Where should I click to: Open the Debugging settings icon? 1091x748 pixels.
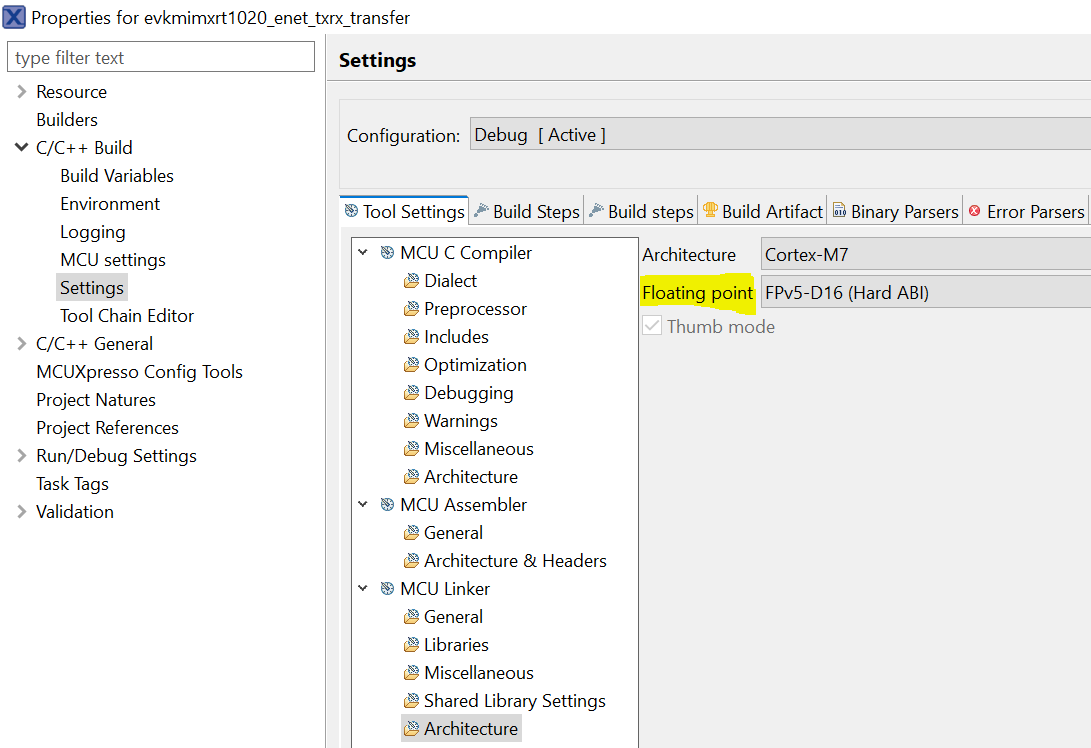(x=412, y=392)
